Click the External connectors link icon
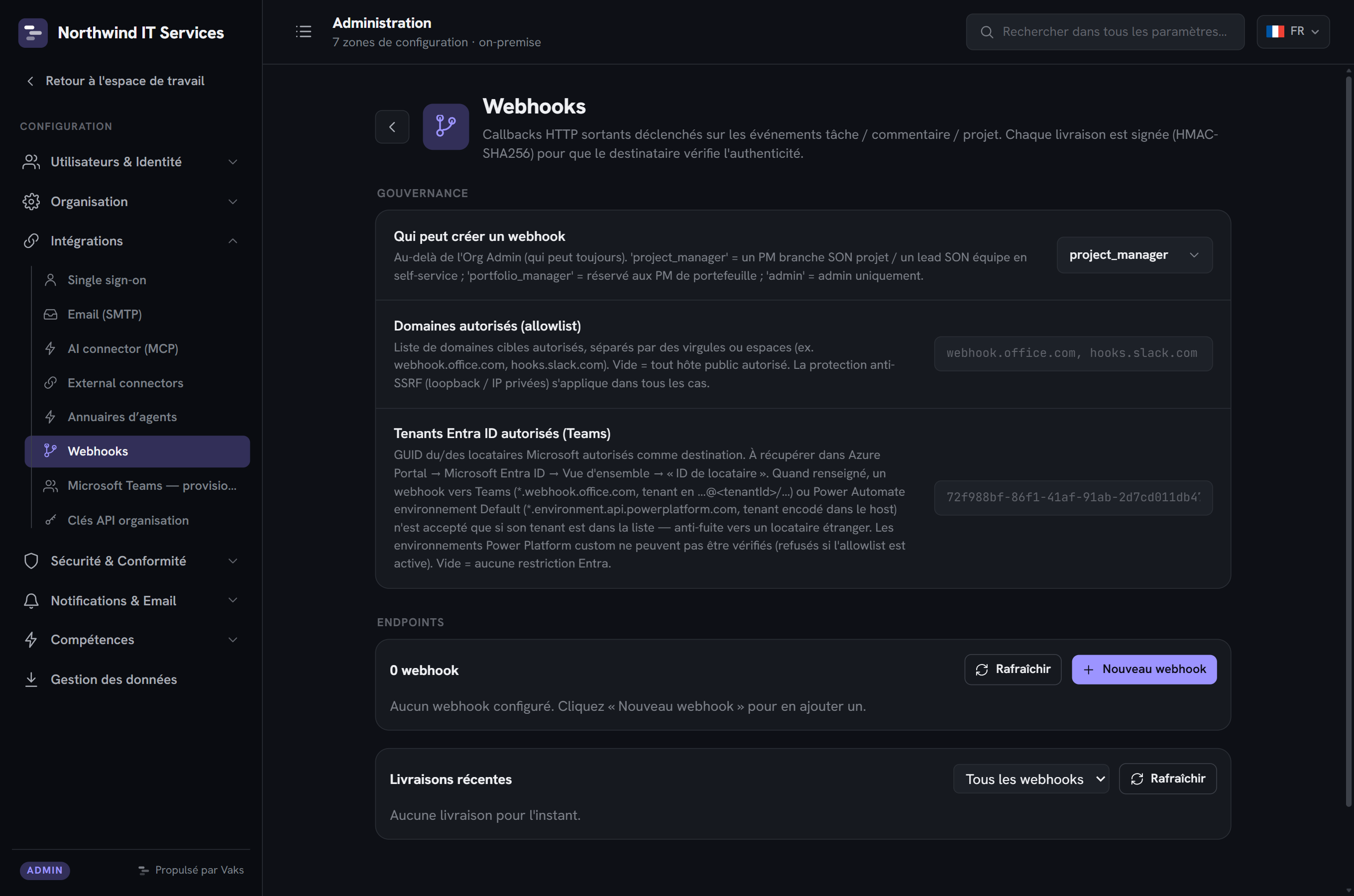1354x896 pixels. click(50, 383)
